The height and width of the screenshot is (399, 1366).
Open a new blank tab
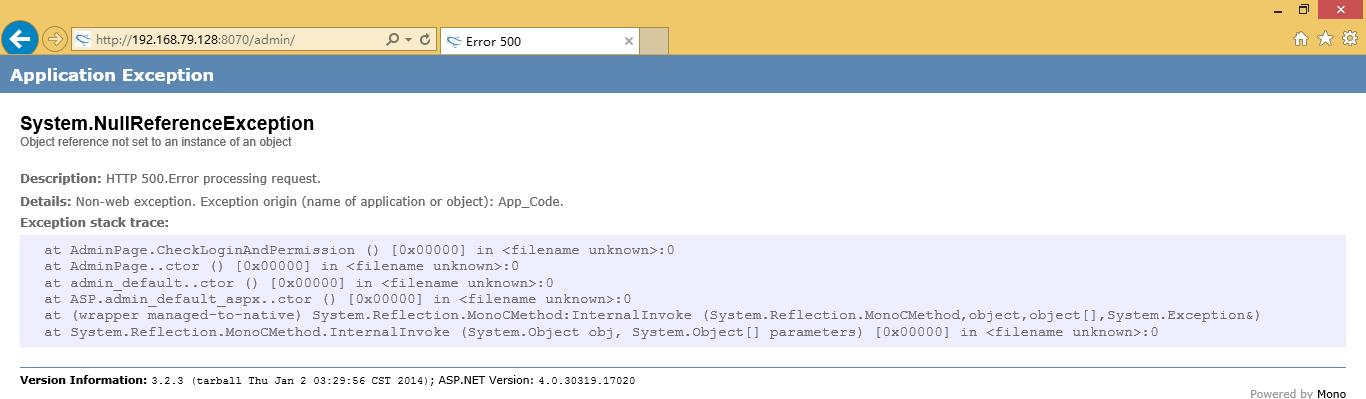pyautogui.click(x=654, y=41)
